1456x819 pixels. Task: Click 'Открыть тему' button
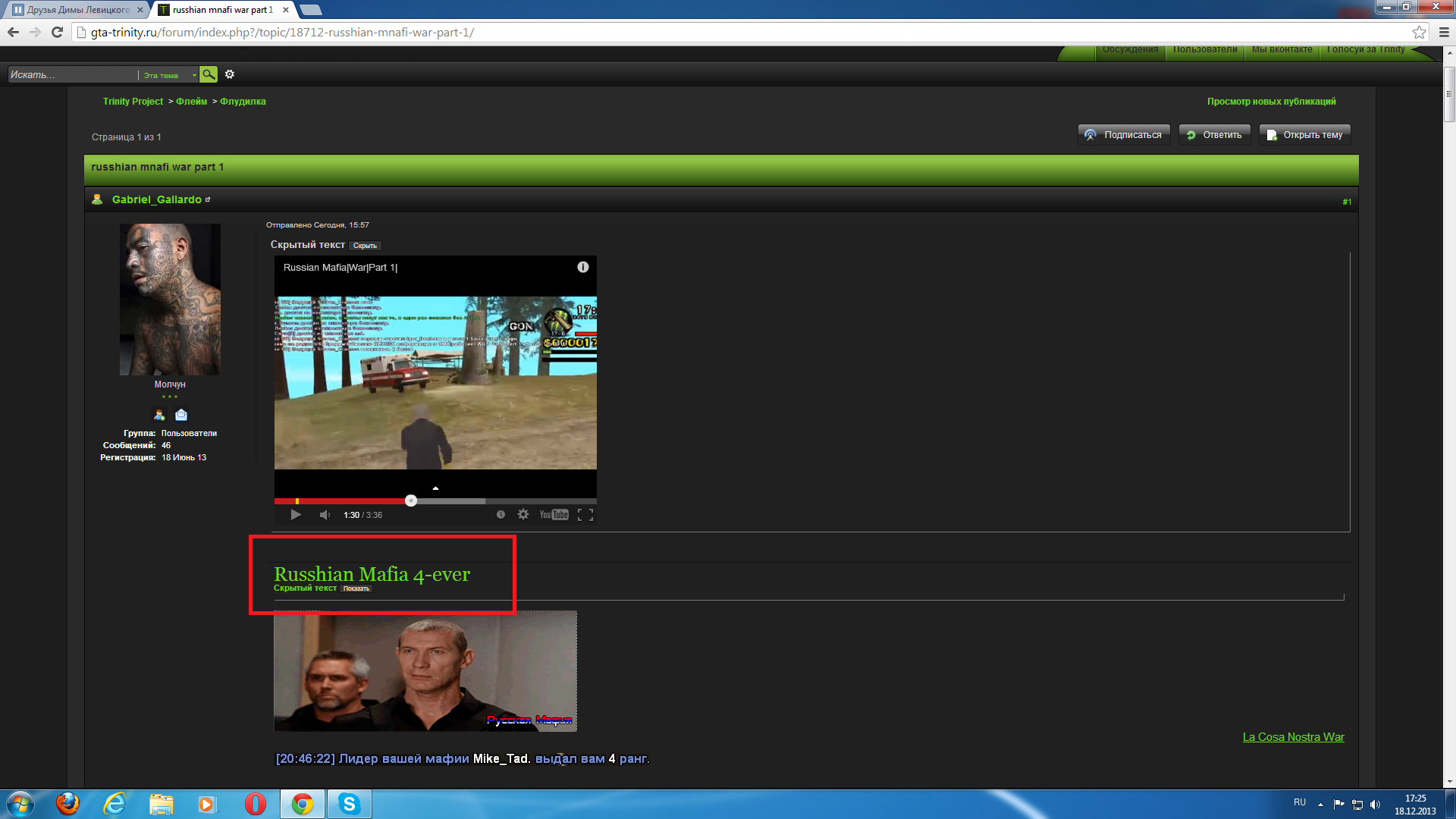click(1304, 135)
